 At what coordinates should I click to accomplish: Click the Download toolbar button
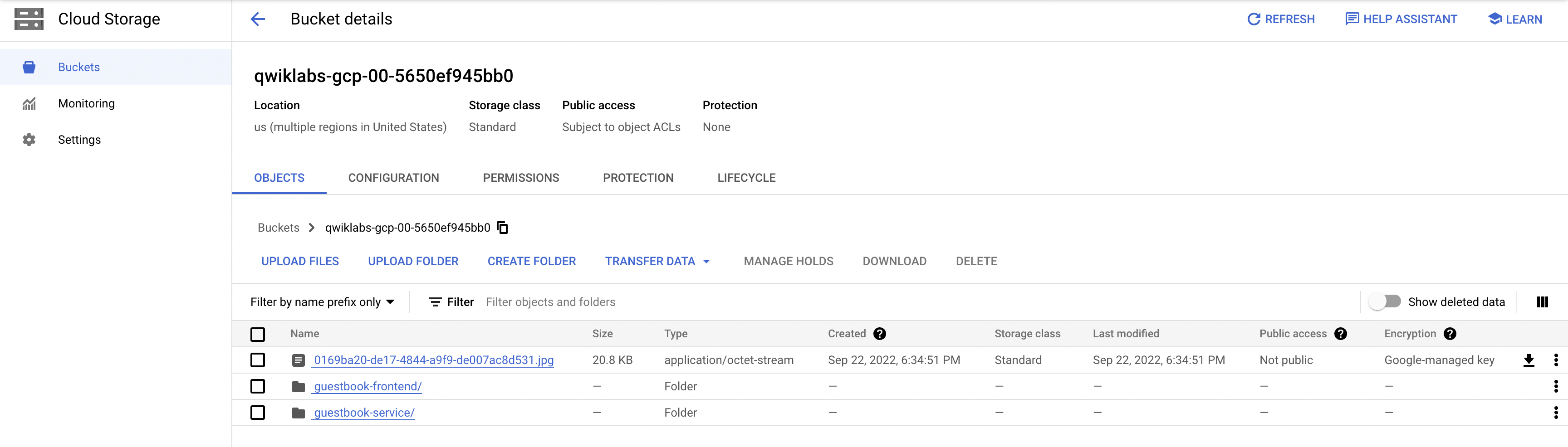tap(894, 262)
